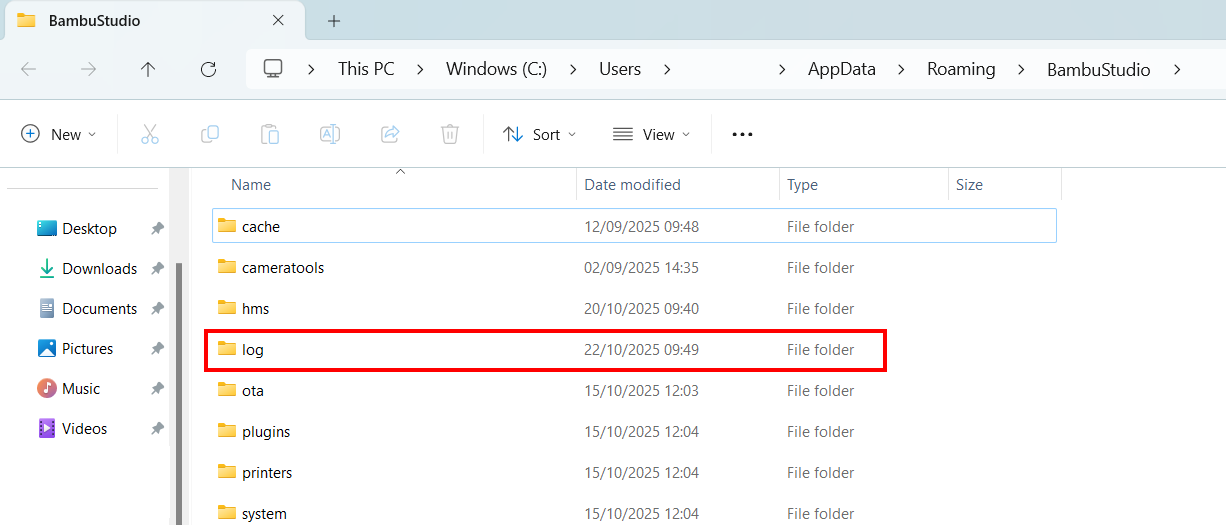Image resolution: width=1226 pixels, height=525 pixels.
Task: Go forward with the Forward arrow
Action: (x=89, y=69)
